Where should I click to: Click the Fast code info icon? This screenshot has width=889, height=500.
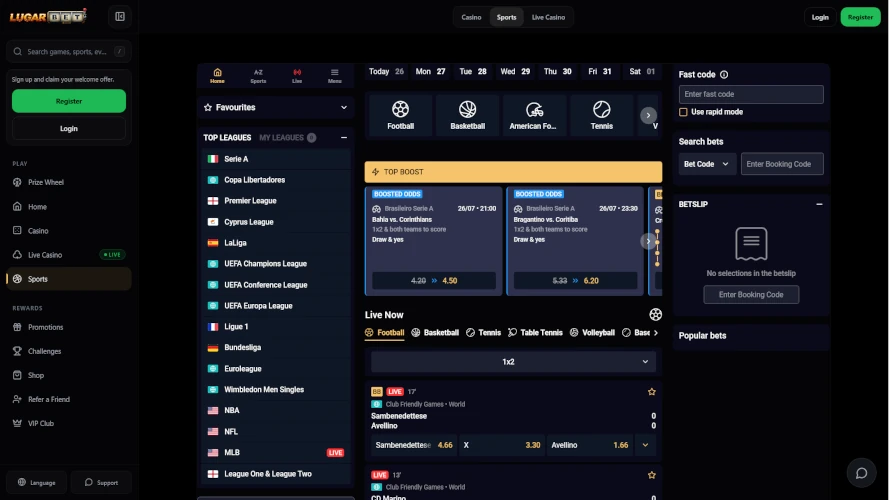(x=724, y=75)
